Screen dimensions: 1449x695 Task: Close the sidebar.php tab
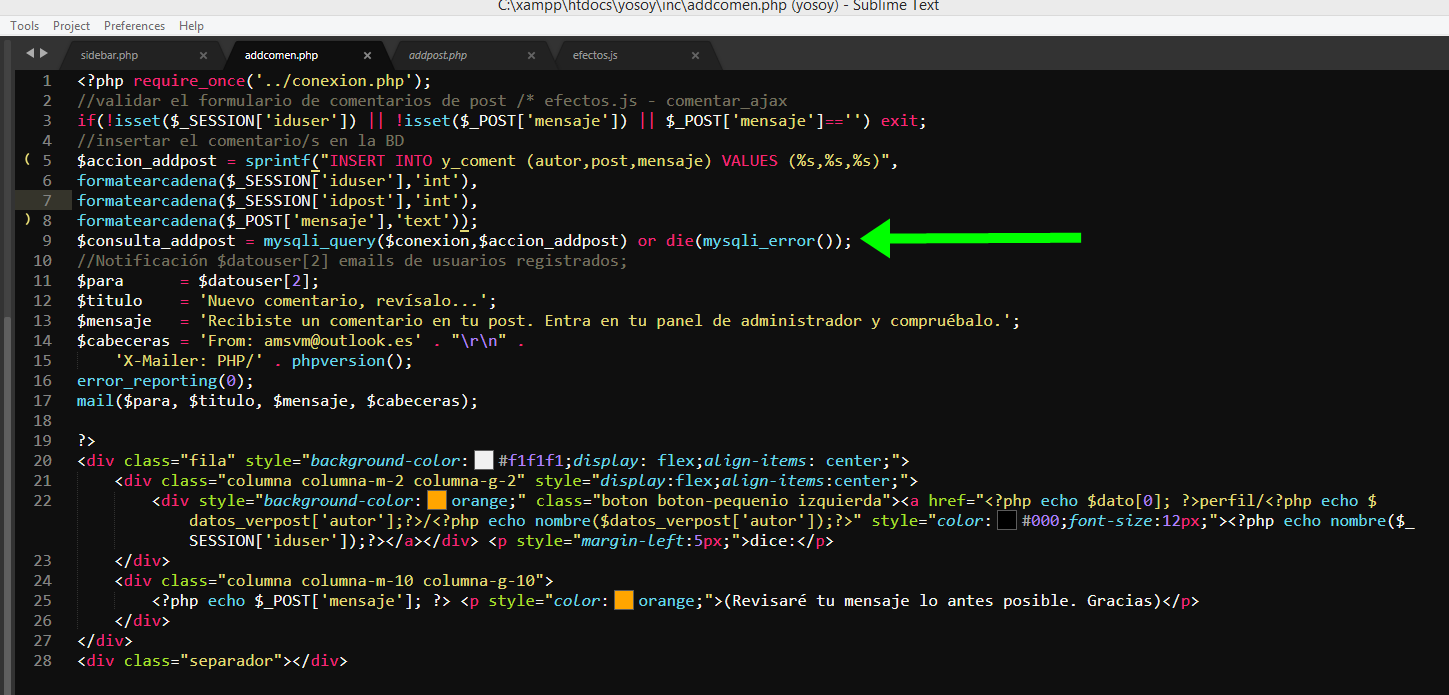[204, 56]
